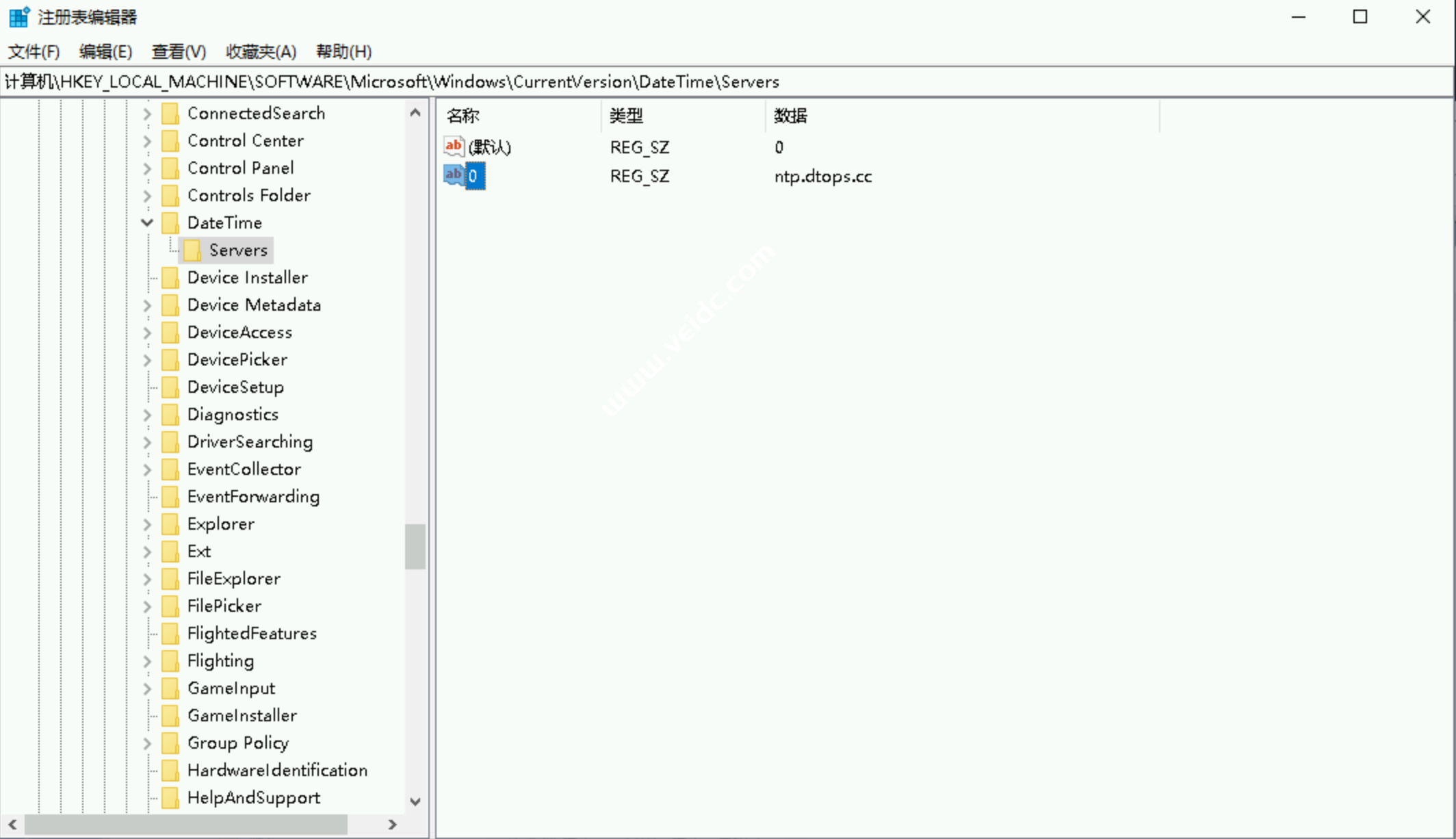Screen dimensions: 1456x839
Task: Open the 收藏夹(A) menu
Action: click(261, 51)
